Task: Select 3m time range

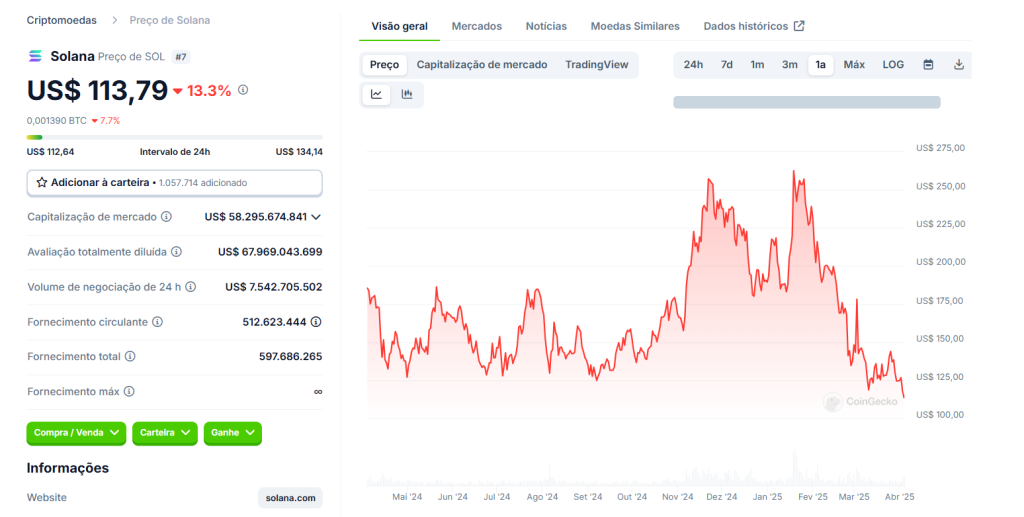Action: tap(790, 65)
